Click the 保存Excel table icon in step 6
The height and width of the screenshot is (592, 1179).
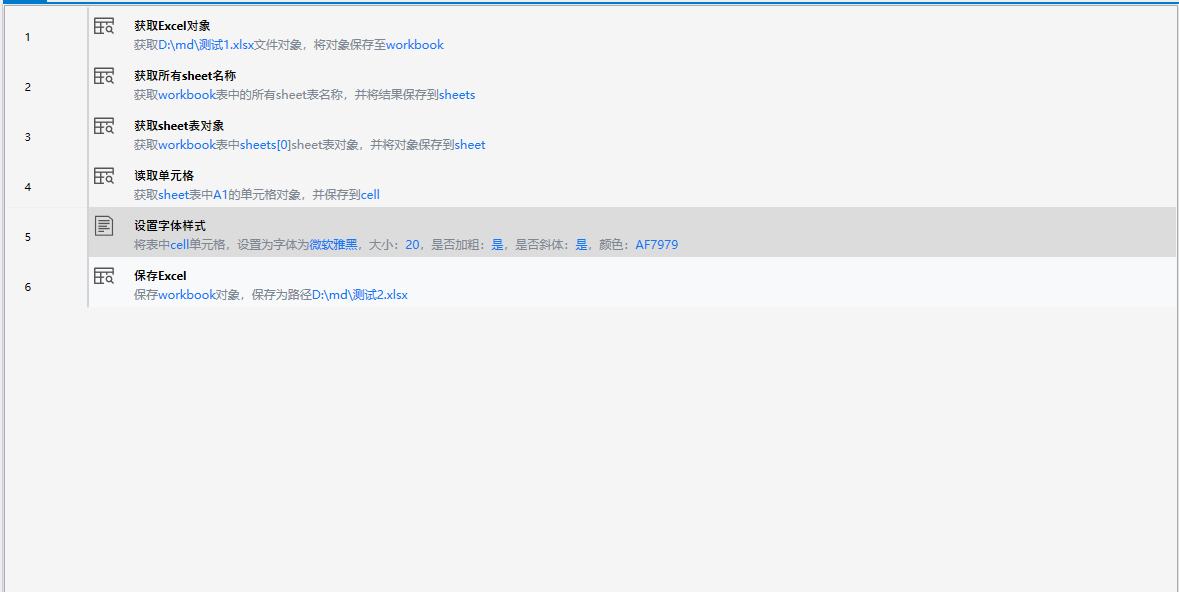[x=103, y=277]
